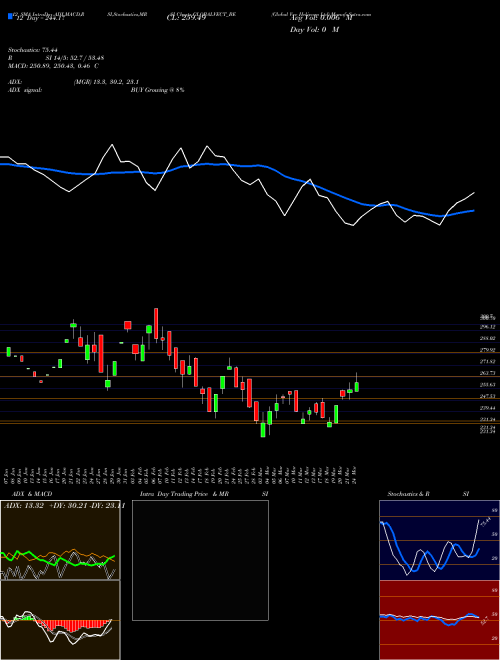500x660 pixels.
Task: Click the 'Stochastics & R' panel title
Action: (x=408, y=494)
